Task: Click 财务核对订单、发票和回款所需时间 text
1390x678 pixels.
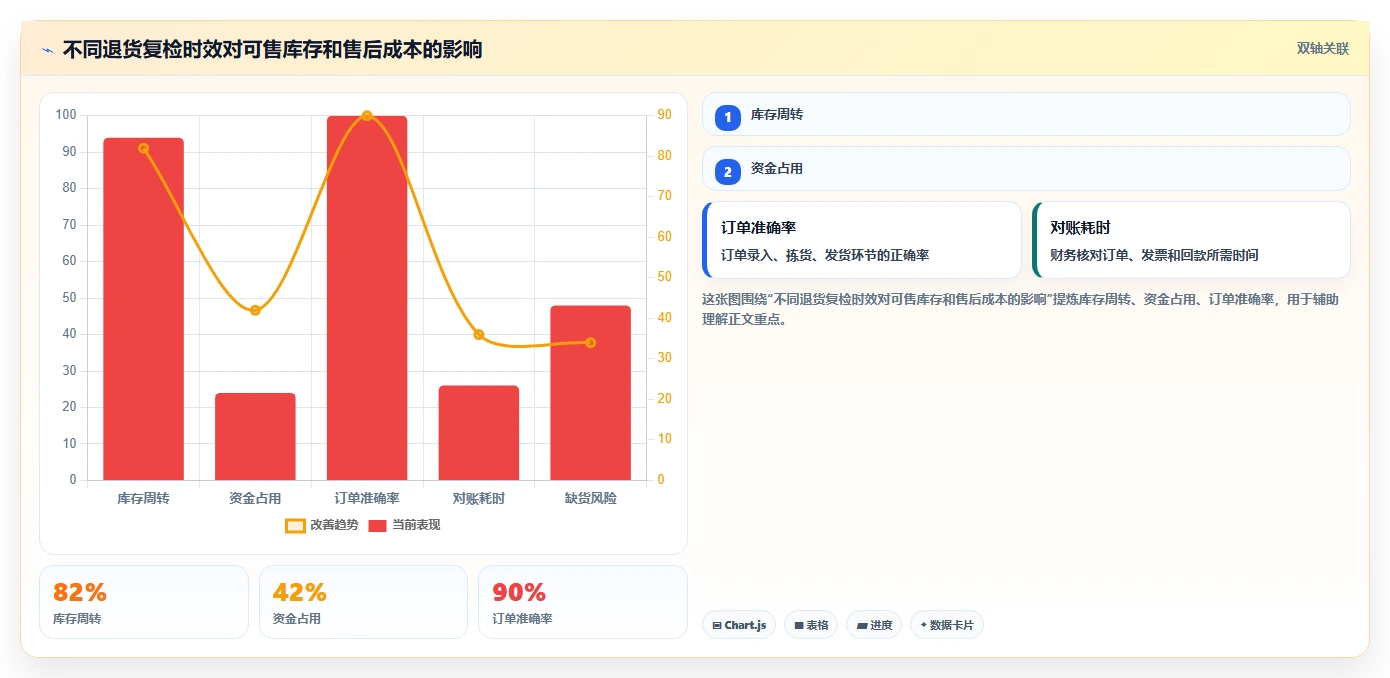Action: 1154,255
